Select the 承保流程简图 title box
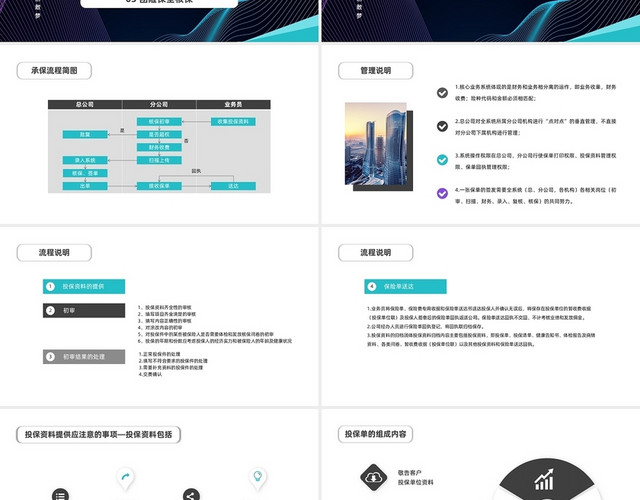Image resolution: width=640 pixels, height=500 pixels. click(54, 71)
